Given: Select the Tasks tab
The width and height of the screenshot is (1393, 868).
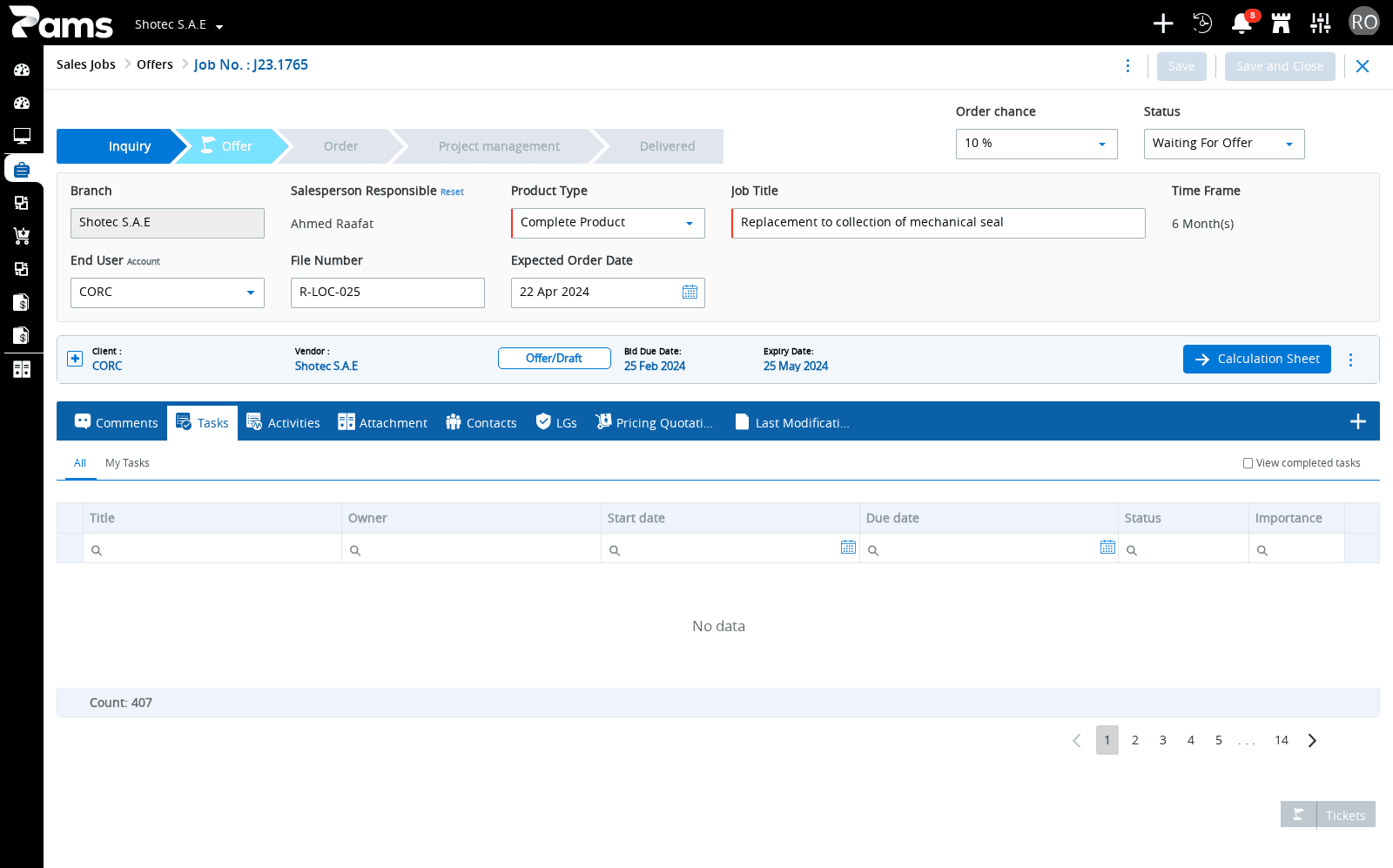Looking at the screenshot, I should pos(202,423).
